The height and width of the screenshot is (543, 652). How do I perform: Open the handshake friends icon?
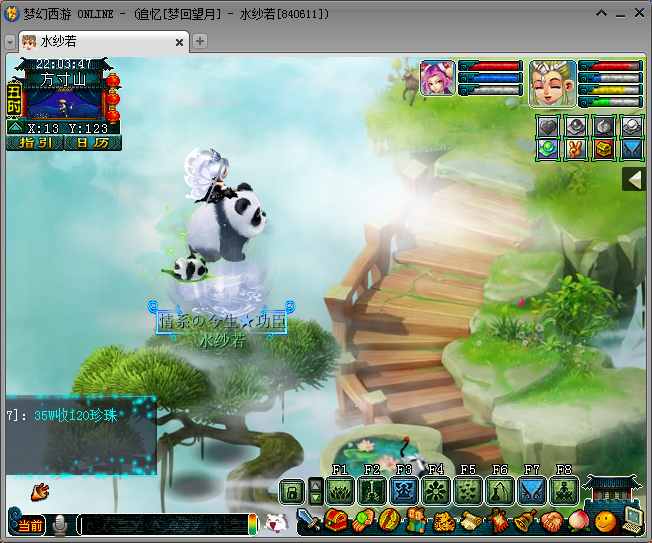[552, 521]
